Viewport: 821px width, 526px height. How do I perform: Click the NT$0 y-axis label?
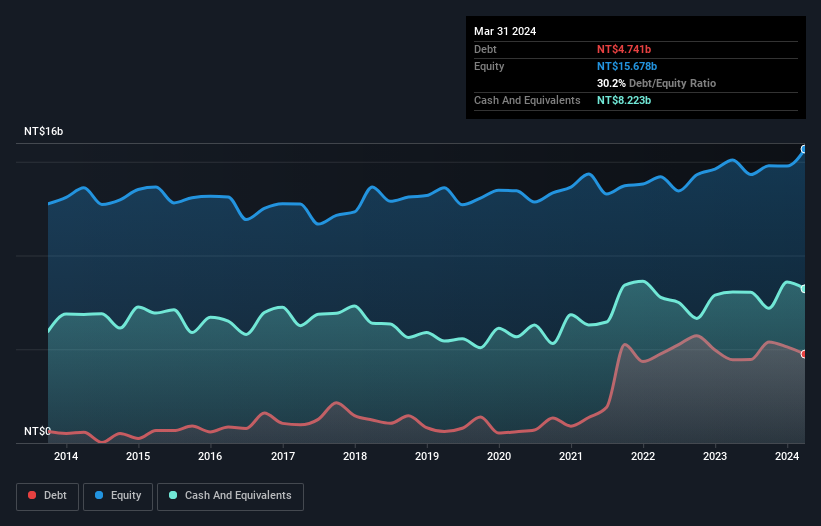37,431
